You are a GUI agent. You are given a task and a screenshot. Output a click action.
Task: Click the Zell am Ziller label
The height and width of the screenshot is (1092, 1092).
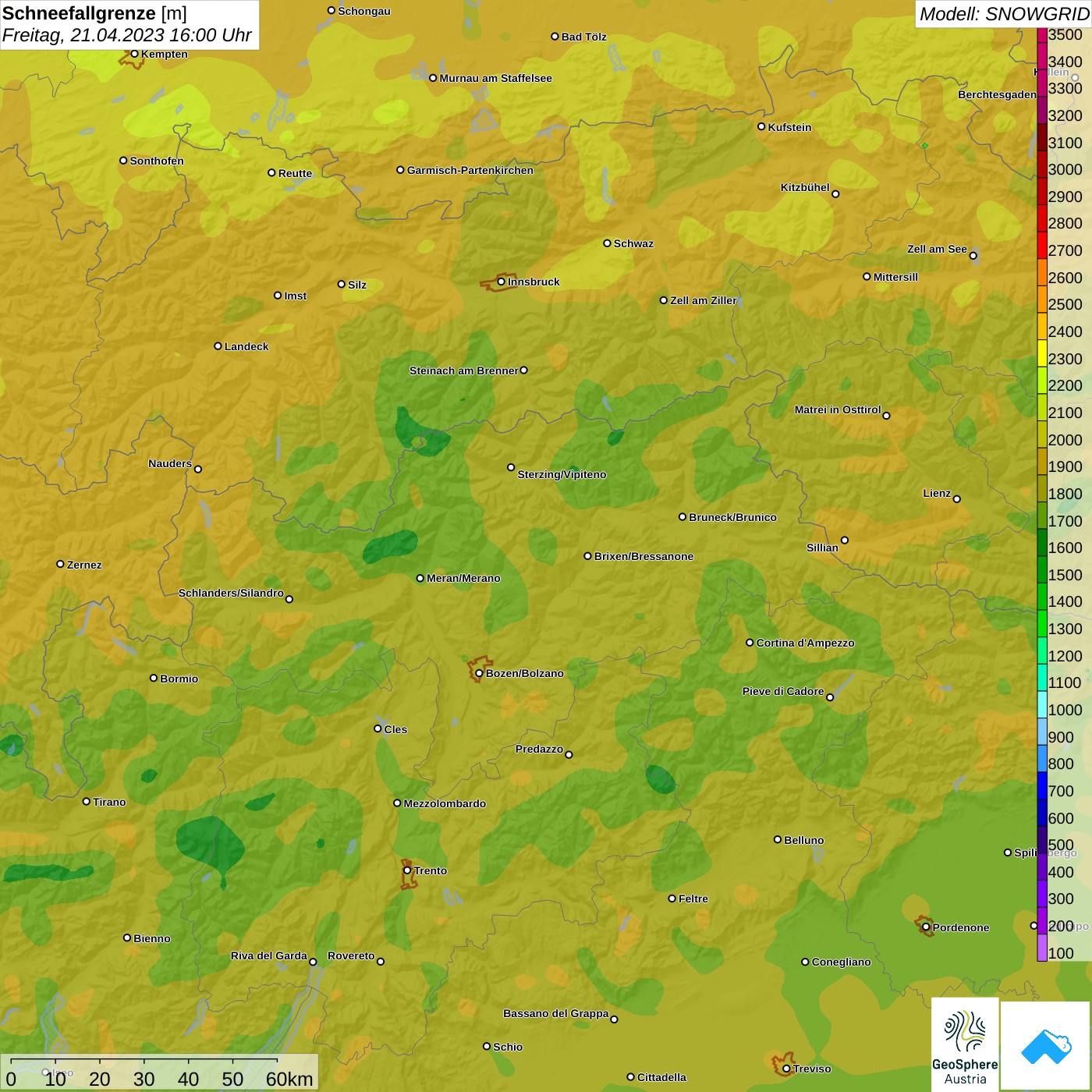pyautogui.click(x=703, y=300)
